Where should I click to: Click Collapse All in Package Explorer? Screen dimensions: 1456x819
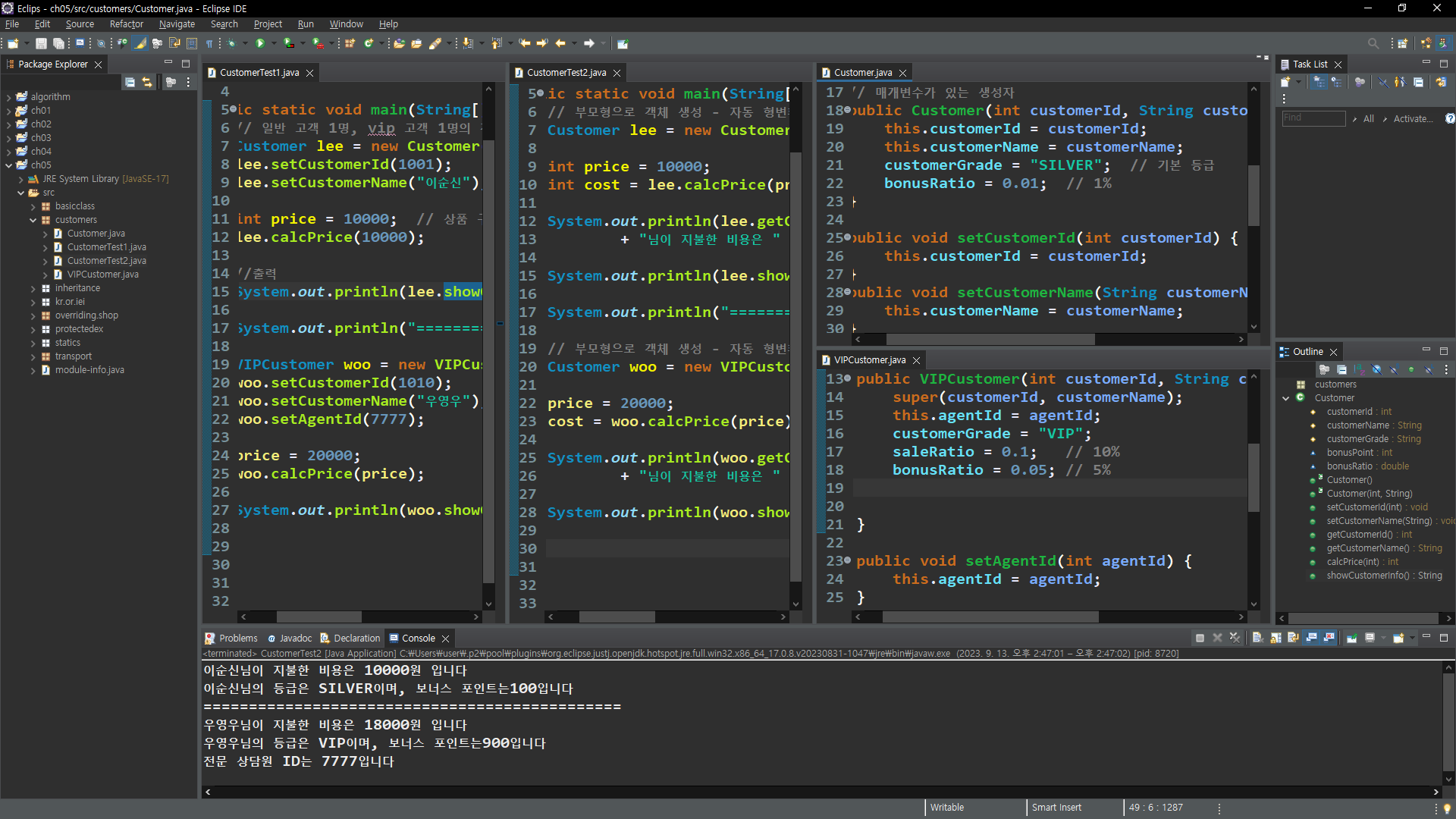pos(130,82)
